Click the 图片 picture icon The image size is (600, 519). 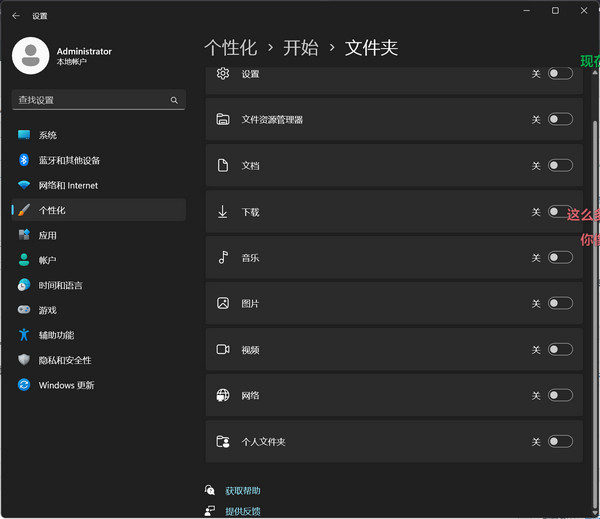(x=223, y=303)
